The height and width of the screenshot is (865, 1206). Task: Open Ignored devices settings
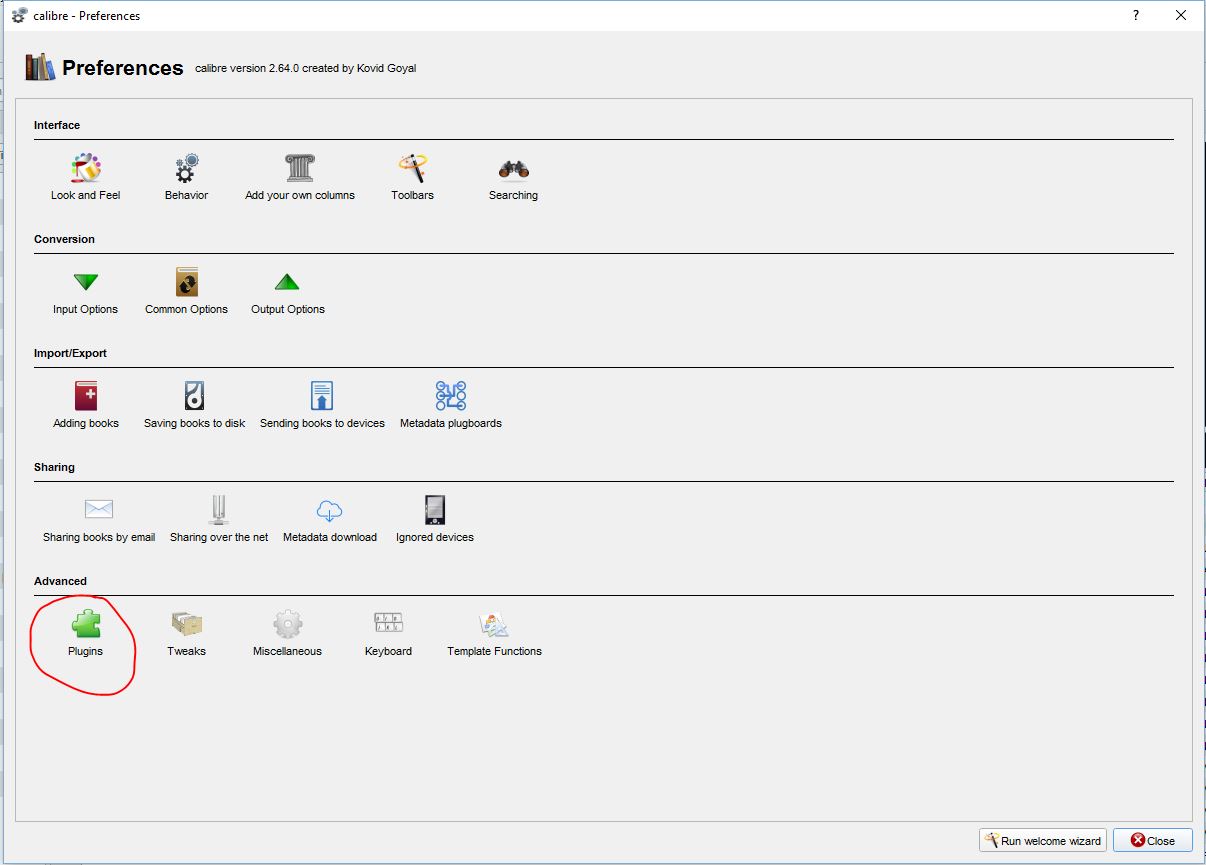[435, 520]
